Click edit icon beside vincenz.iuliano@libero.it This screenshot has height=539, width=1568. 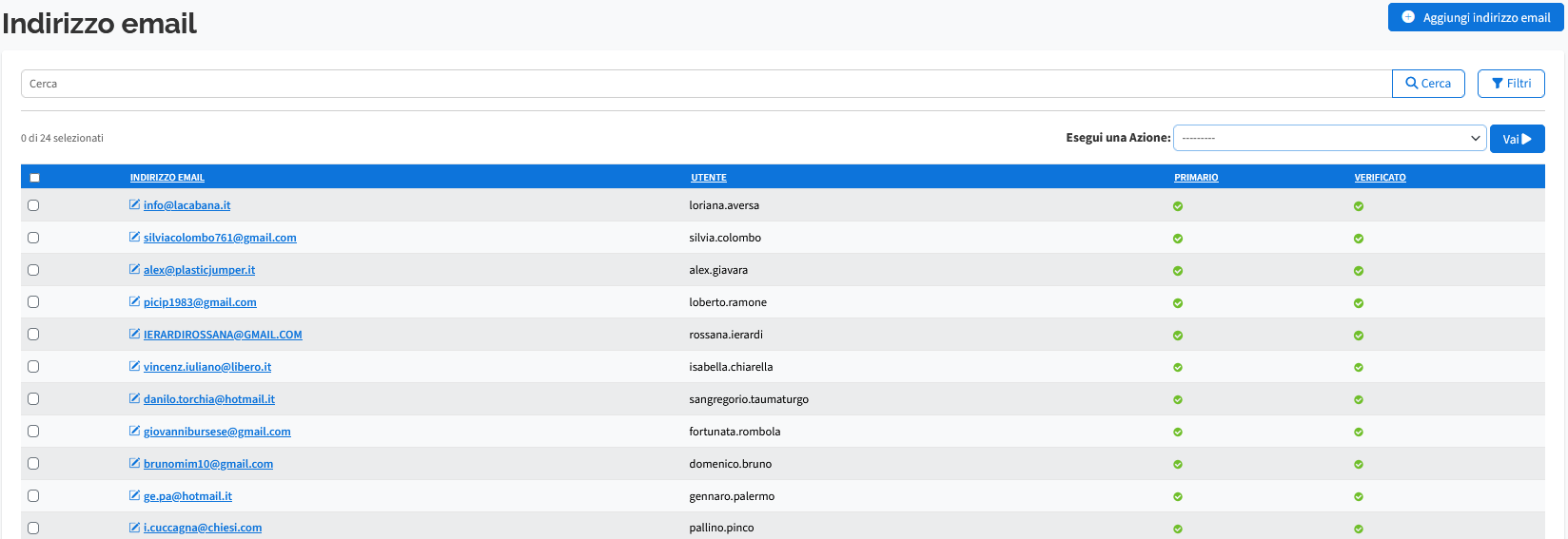(134, 366)
